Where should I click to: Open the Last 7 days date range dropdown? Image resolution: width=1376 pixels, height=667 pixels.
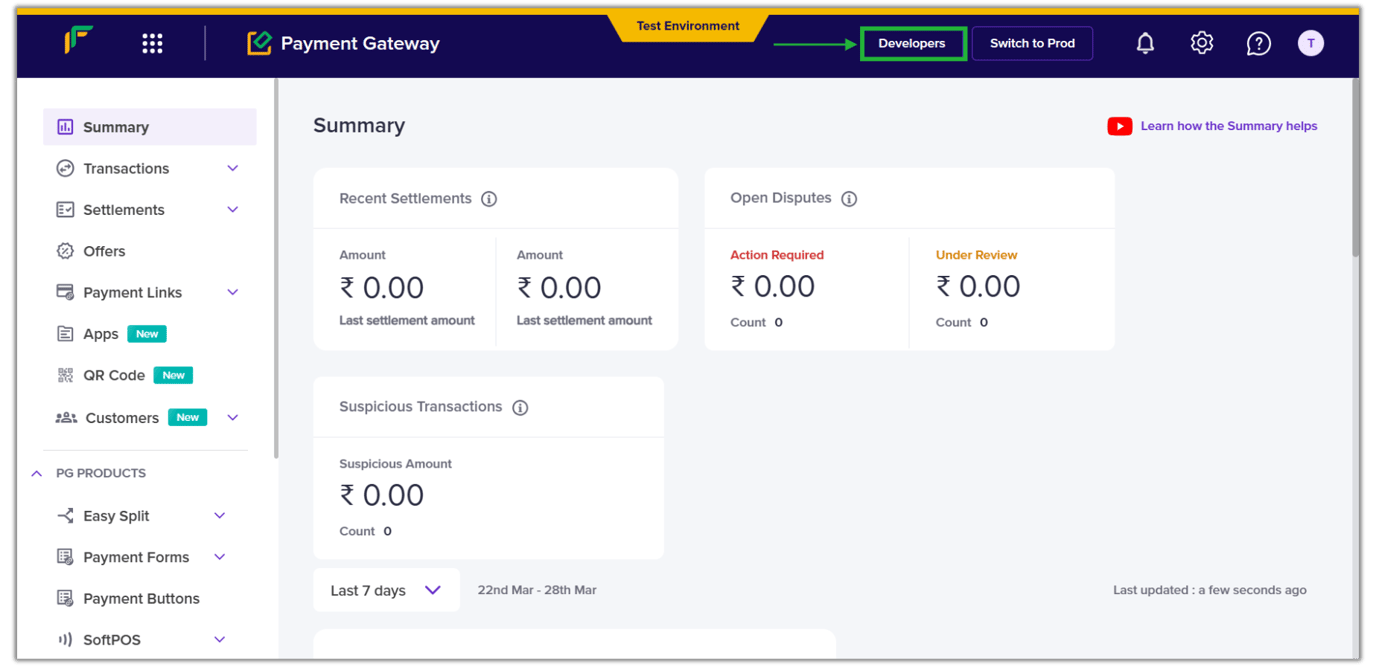click(x=386, y=590)
